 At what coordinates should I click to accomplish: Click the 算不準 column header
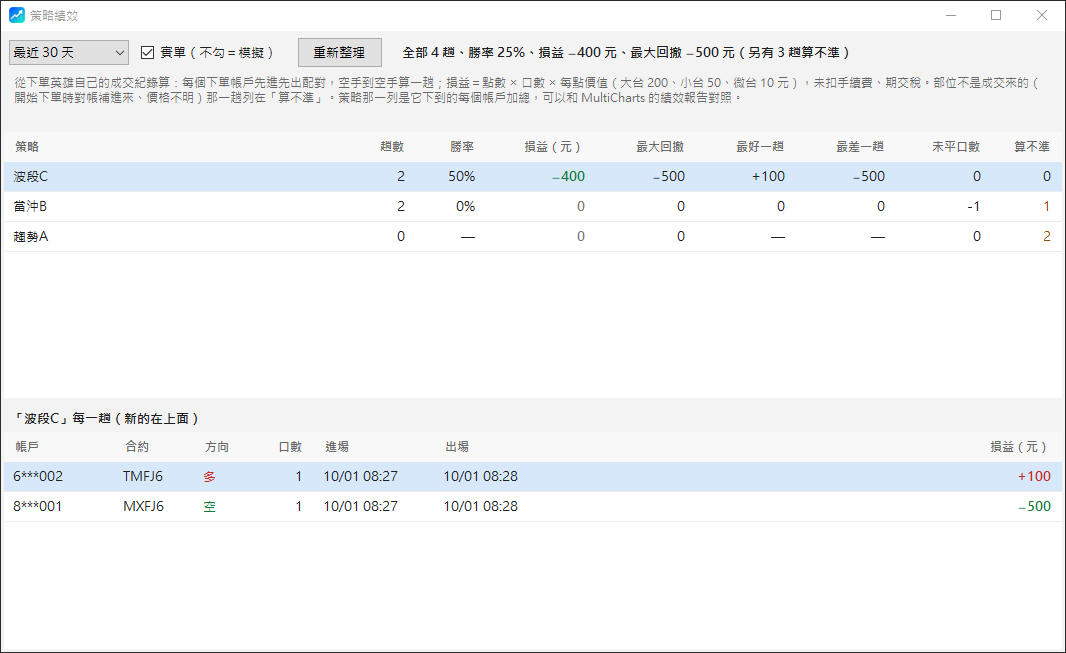coord(1032,147)
